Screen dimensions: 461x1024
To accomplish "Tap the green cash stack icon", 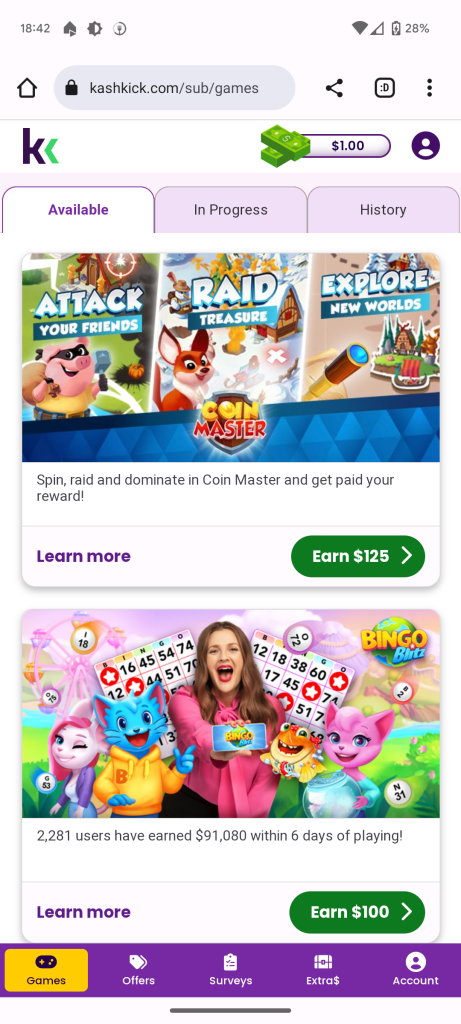I will coord(285,146).
